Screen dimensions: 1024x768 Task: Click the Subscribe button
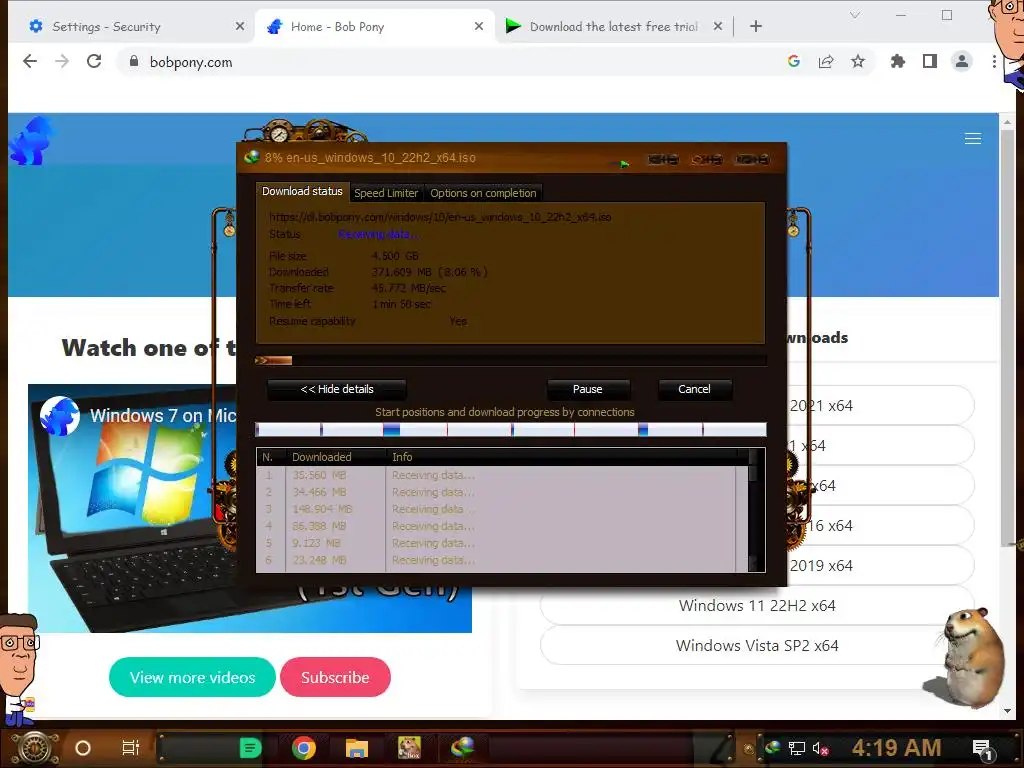tap(335, 677)
